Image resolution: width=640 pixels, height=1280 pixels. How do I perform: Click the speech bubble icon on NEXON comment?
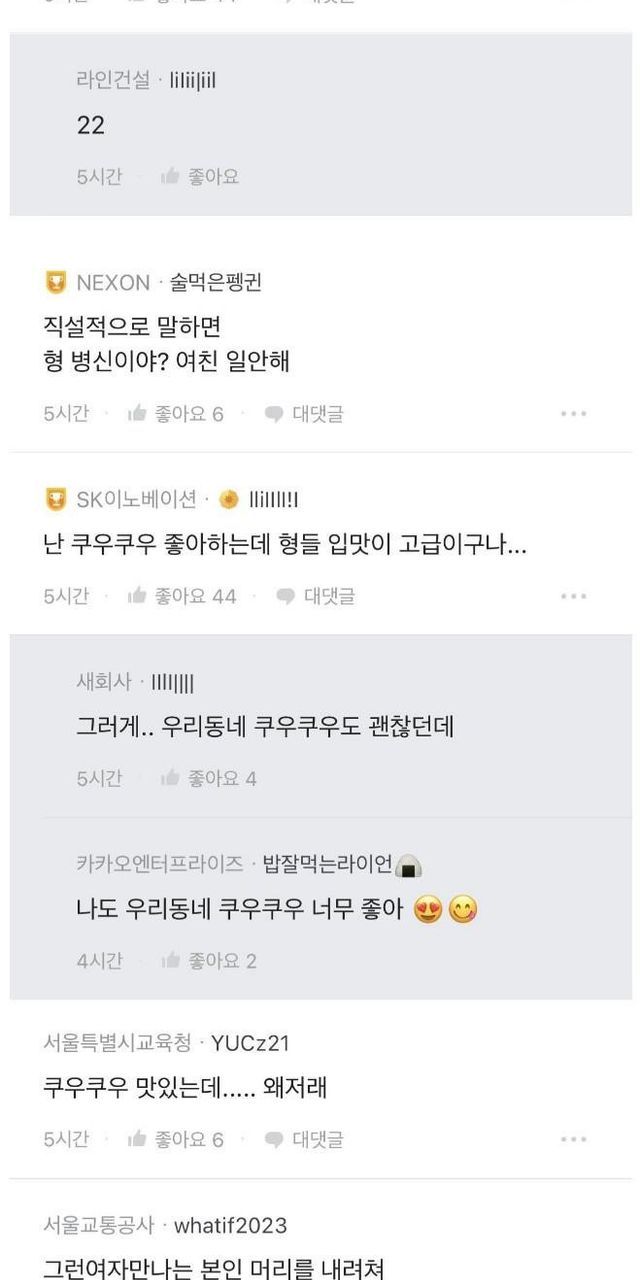pyautogui.click(x=274, y=414)
